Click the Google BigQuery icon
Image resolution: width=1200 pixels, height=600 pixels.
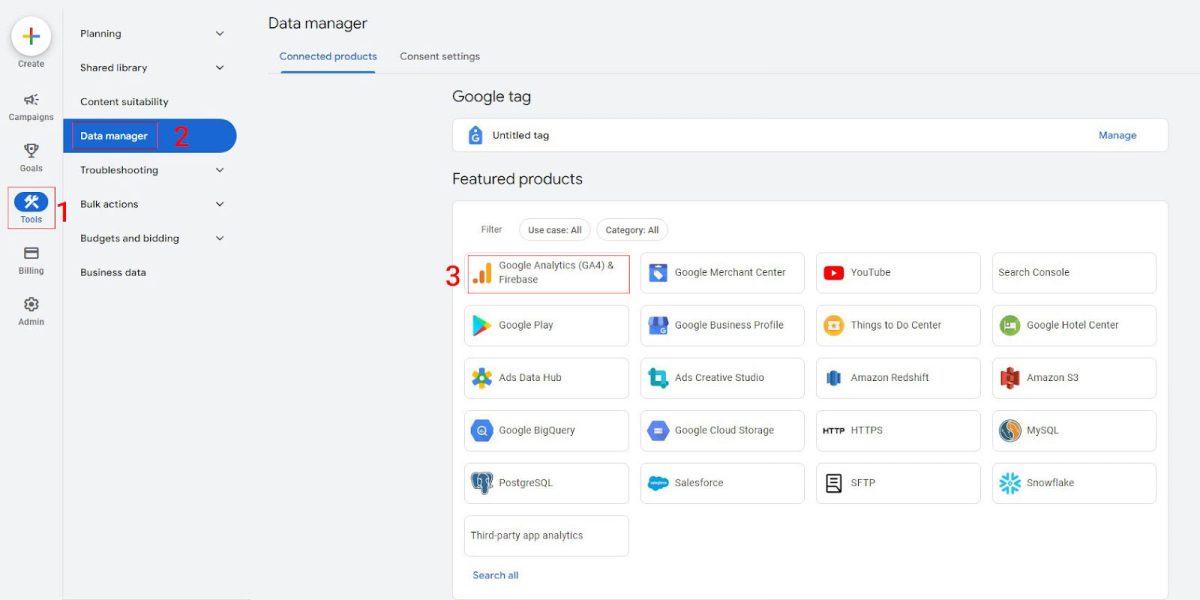point(482,430)
